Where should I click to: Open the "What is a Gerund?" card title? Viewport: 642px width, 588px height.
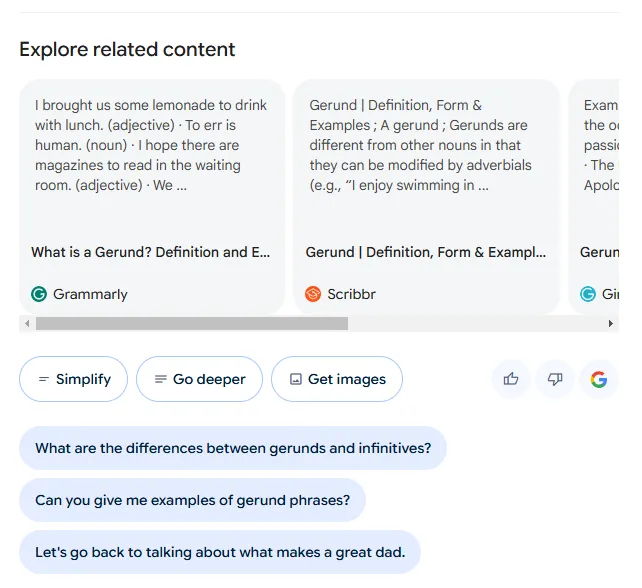point(151,252)
